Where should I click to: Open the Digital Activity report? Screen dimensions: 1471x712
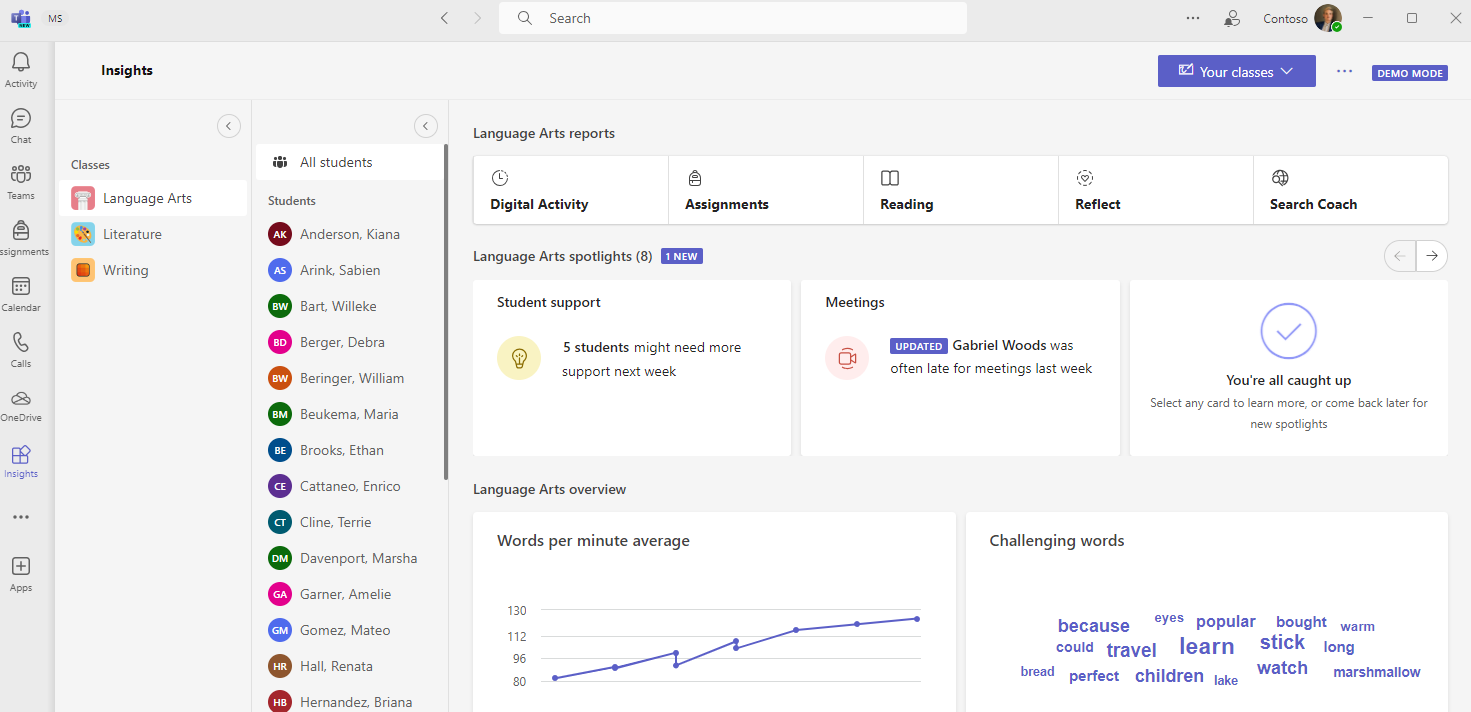click(570, 190)
